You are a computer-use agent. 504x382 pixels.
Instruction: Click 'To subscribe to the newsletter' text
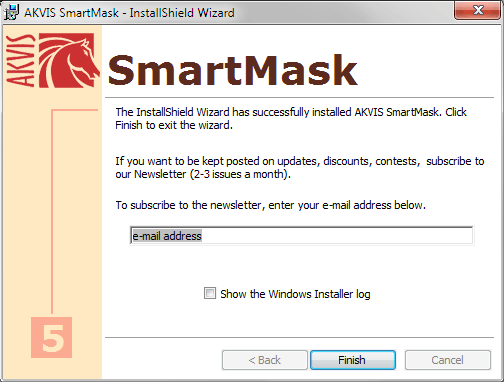(x=270, y=205)
